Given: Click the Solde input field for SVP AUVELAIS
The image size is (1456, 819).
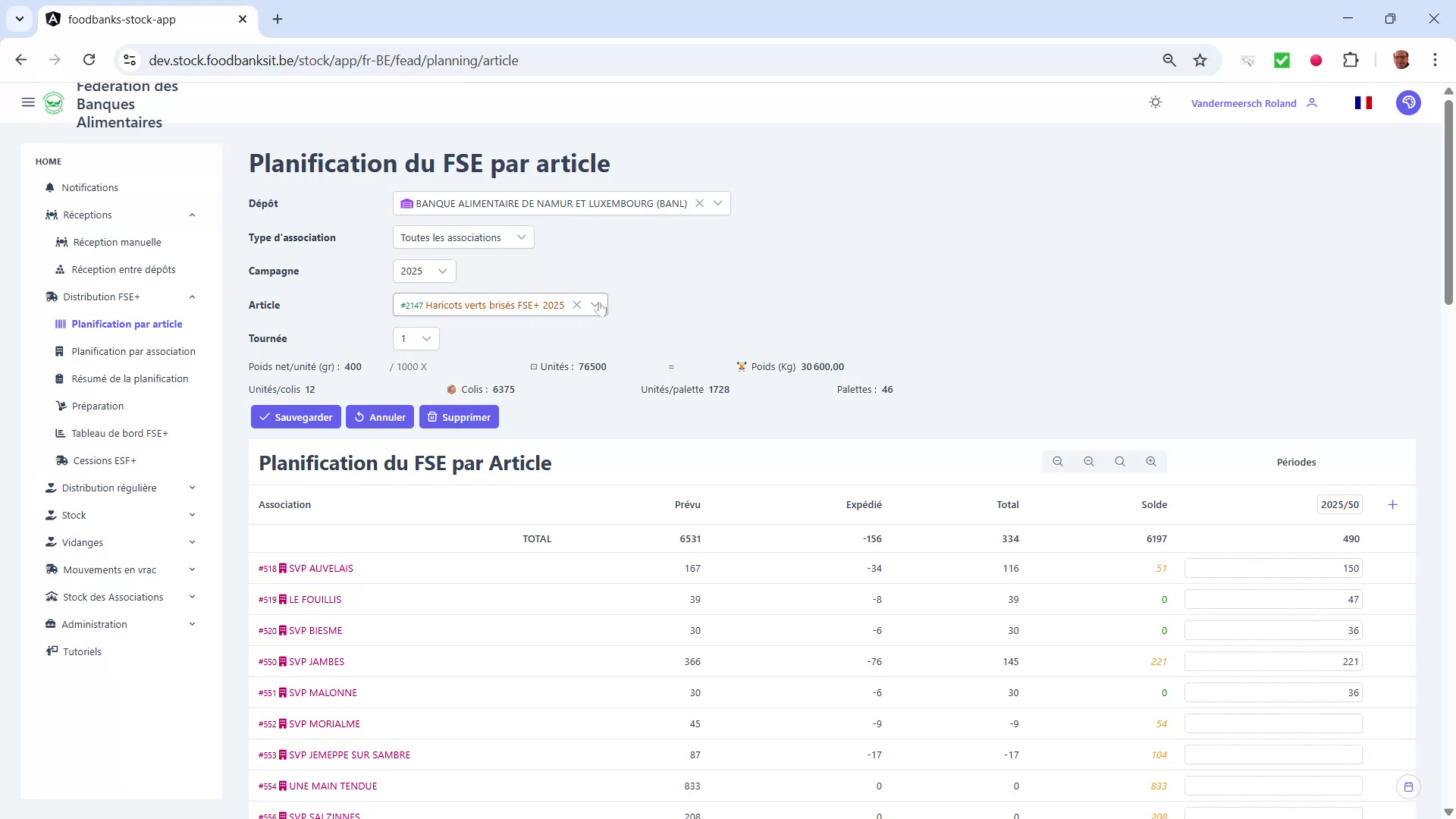Looking at the screenshot, I should (1274, 568).
